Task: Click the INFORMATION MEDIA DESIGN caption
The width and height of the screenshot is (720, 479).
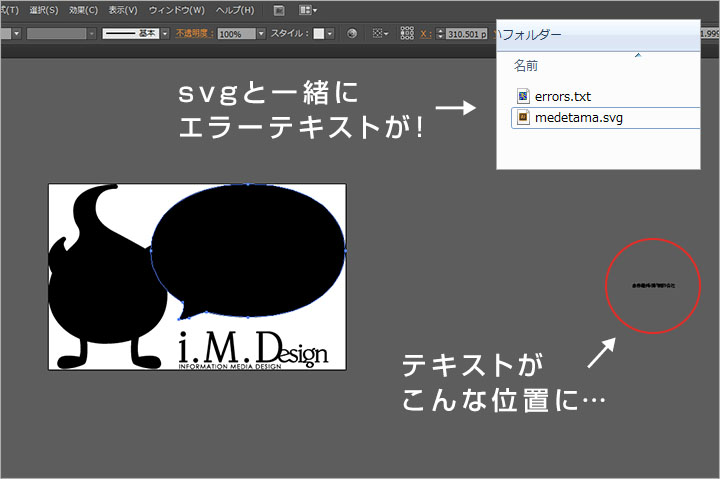Action: pyautogui.click(x=230, y=366)
